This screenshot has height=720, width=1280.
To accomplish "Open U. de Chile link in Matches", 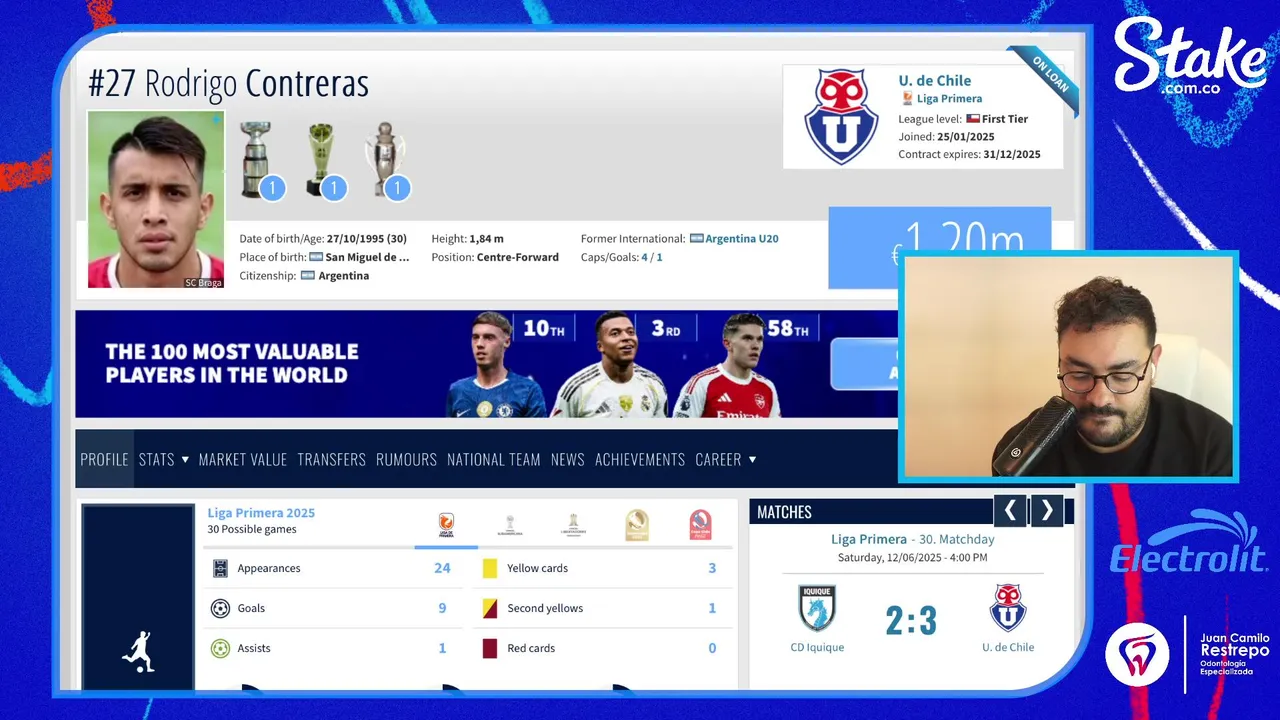I will 1008,648.
